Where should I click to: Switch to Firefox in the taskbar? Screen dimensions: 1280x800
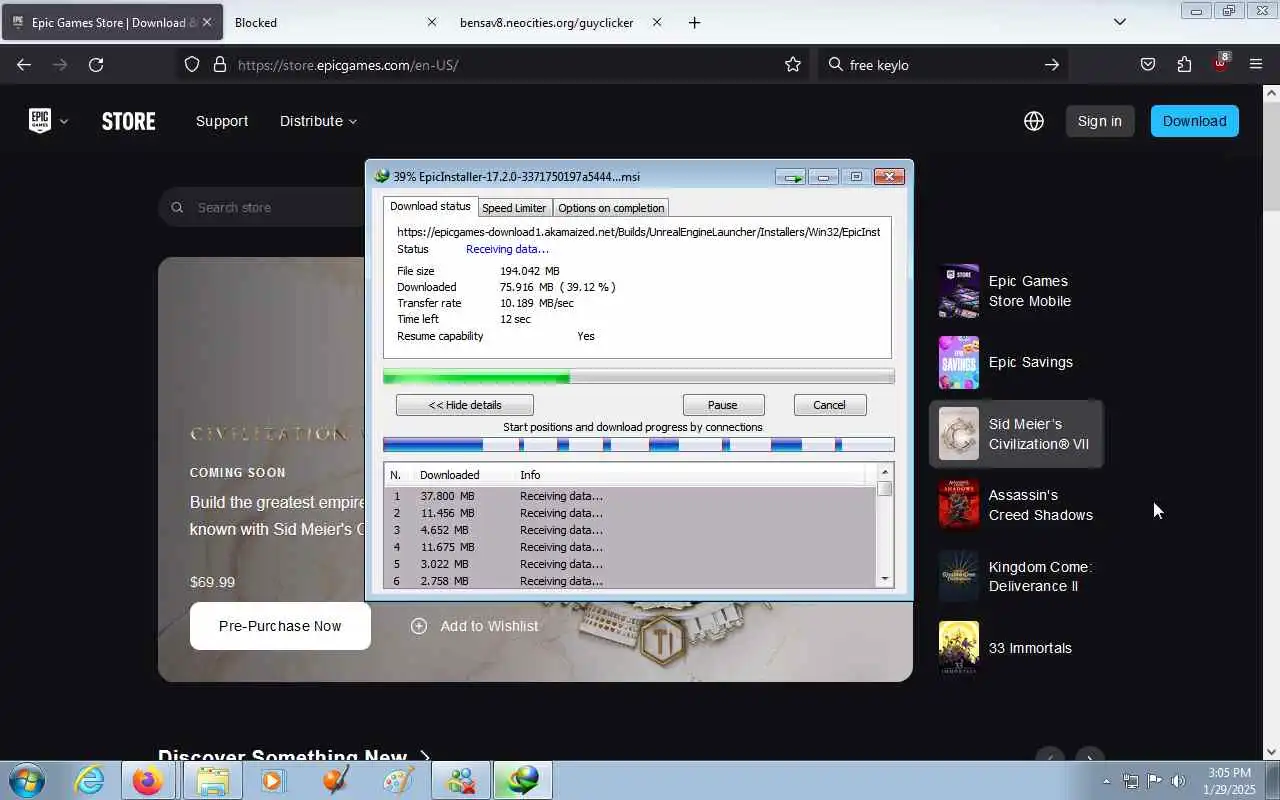click(148, 780)
